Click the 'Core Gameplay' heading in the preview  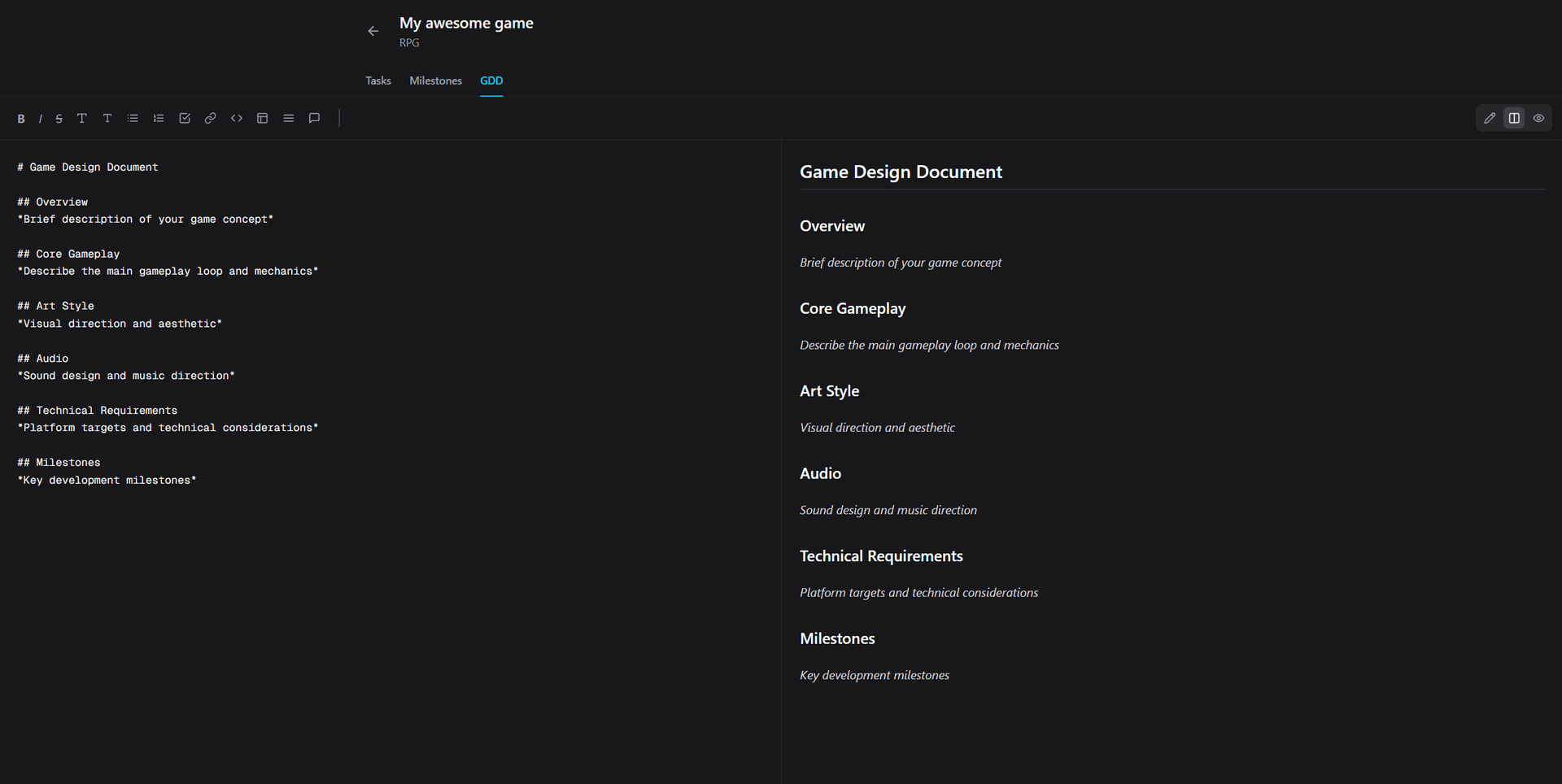[x=853, y=308]
